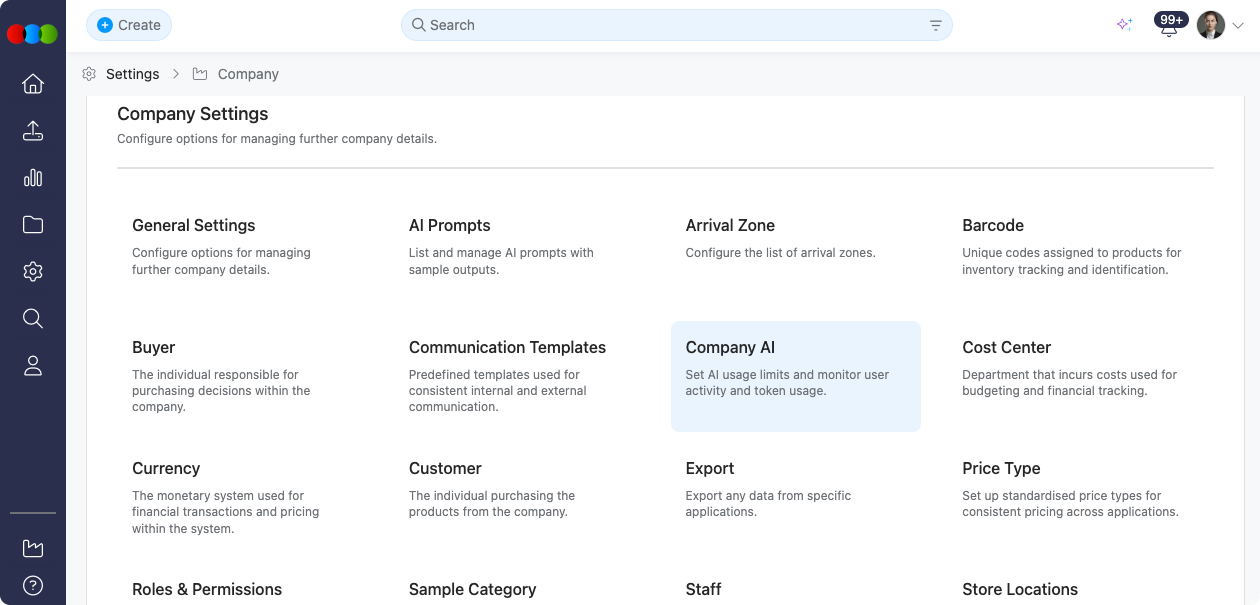Screen dimensions: 1260x605
Task: Open the Analytics bar-chart icon
Action: click(x=33, y=178)
